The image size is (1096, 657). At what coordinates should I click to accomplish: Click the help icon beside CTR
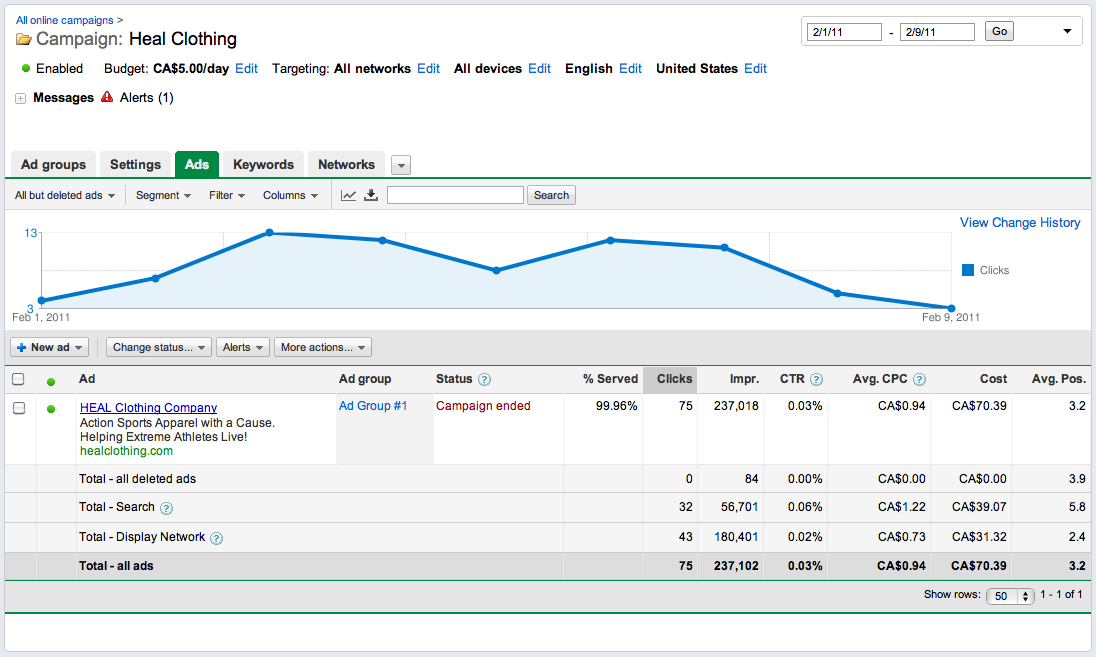(x=816, y=380)
